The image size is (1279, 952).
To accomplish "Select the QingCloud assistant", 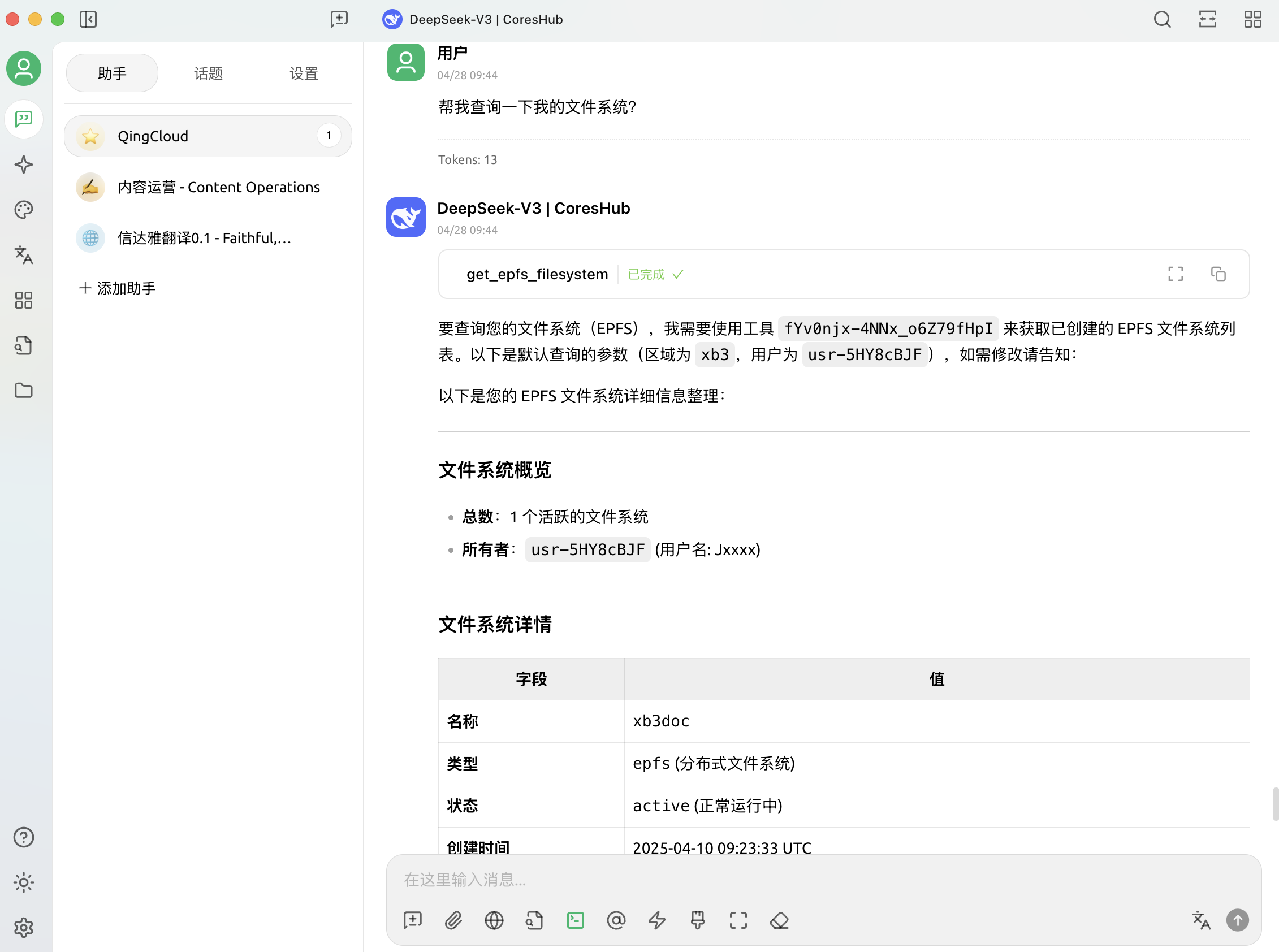I will [x=208, y=136].
